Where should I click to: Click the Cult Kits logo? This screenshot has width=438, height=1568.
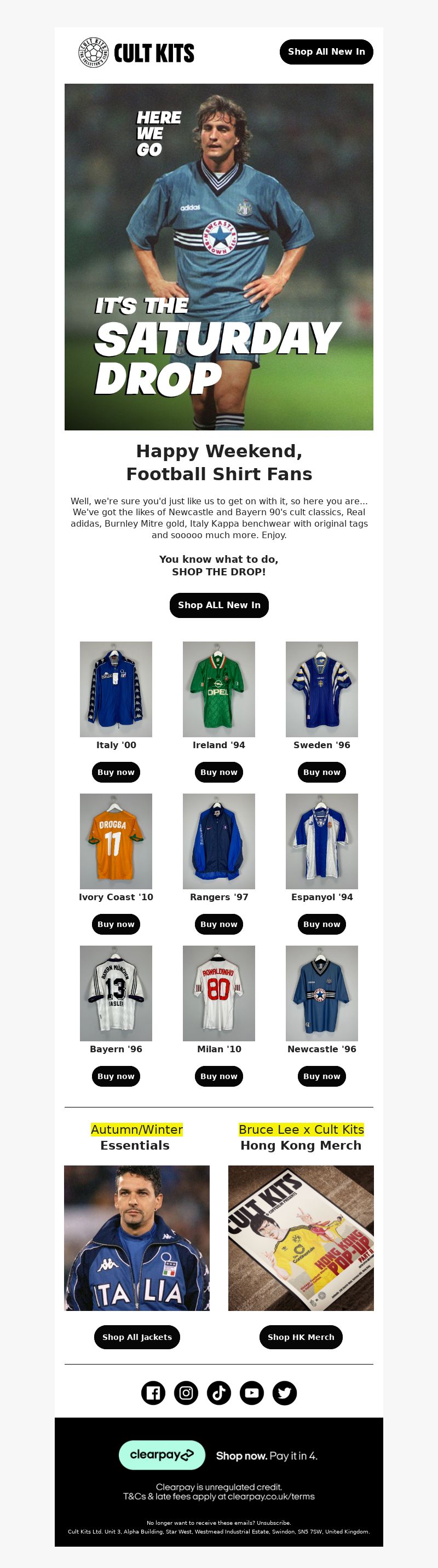pyautogui.click(x=136, y=53)
